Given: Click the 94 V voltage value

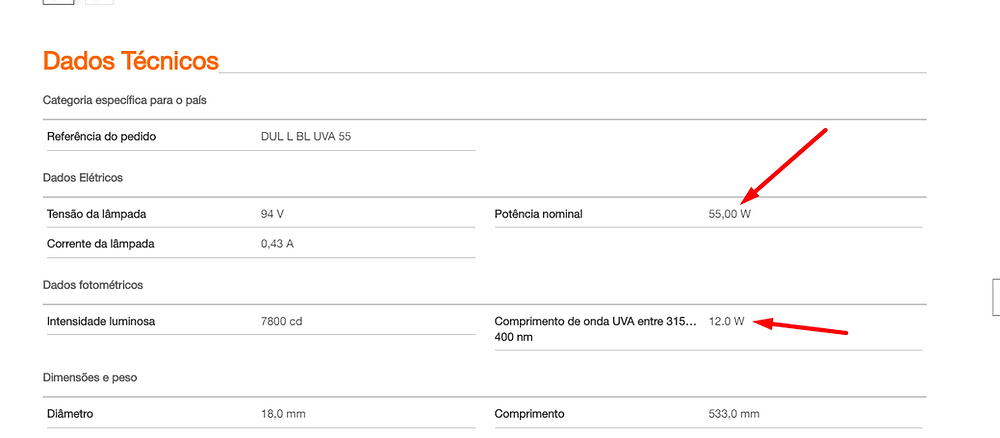Looking at the screenshot, I should pos(272,214).
